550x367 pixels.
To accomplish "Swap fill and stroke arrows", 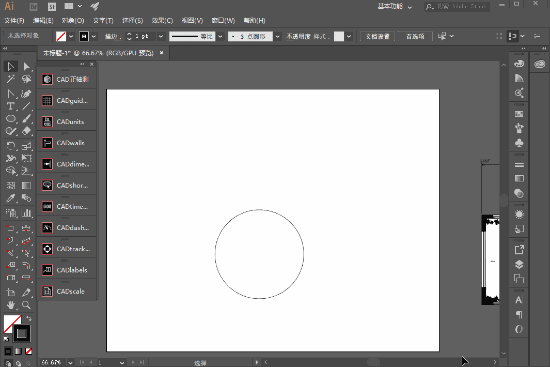I will 29,319.
